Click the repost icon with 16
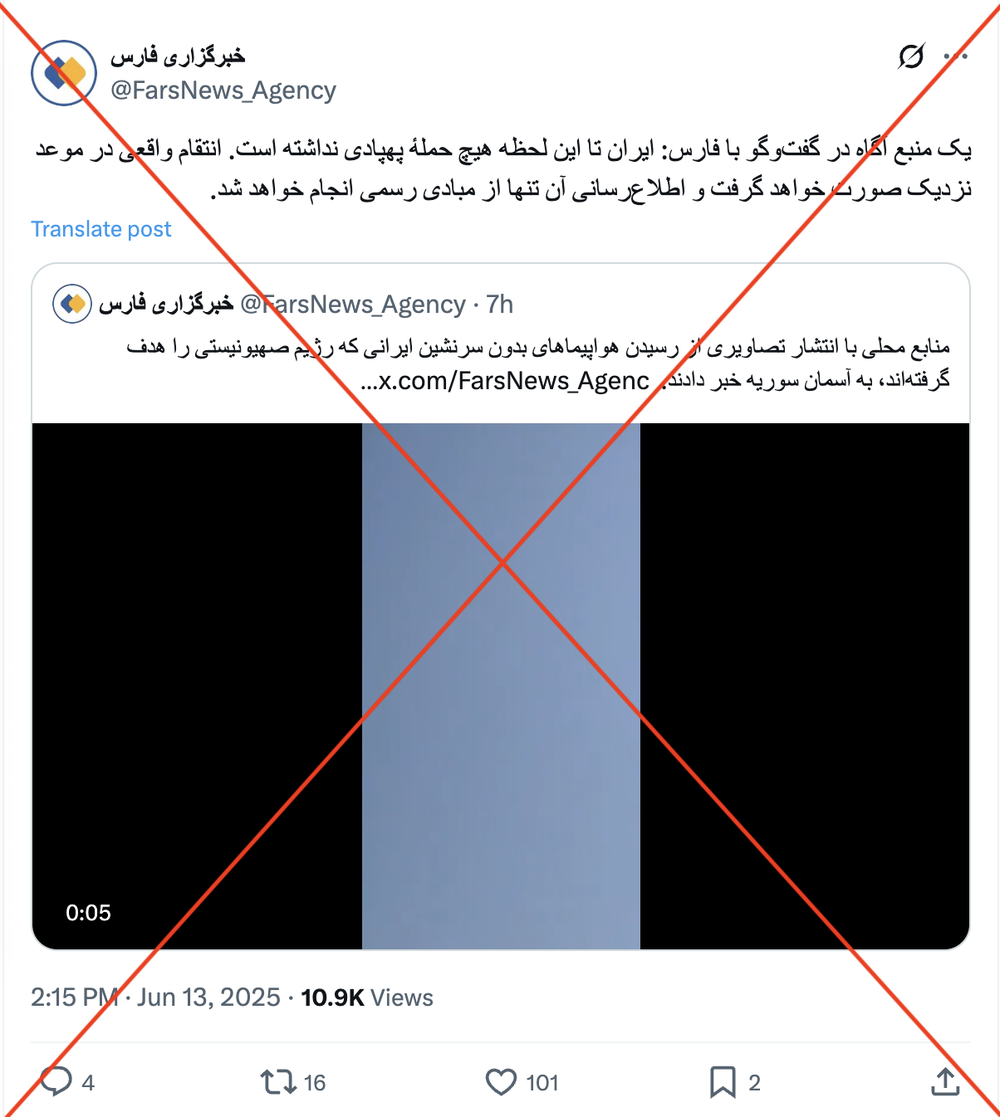Image resolution: width=1000 pixels, height=1117 pixels. point(278,1082)
